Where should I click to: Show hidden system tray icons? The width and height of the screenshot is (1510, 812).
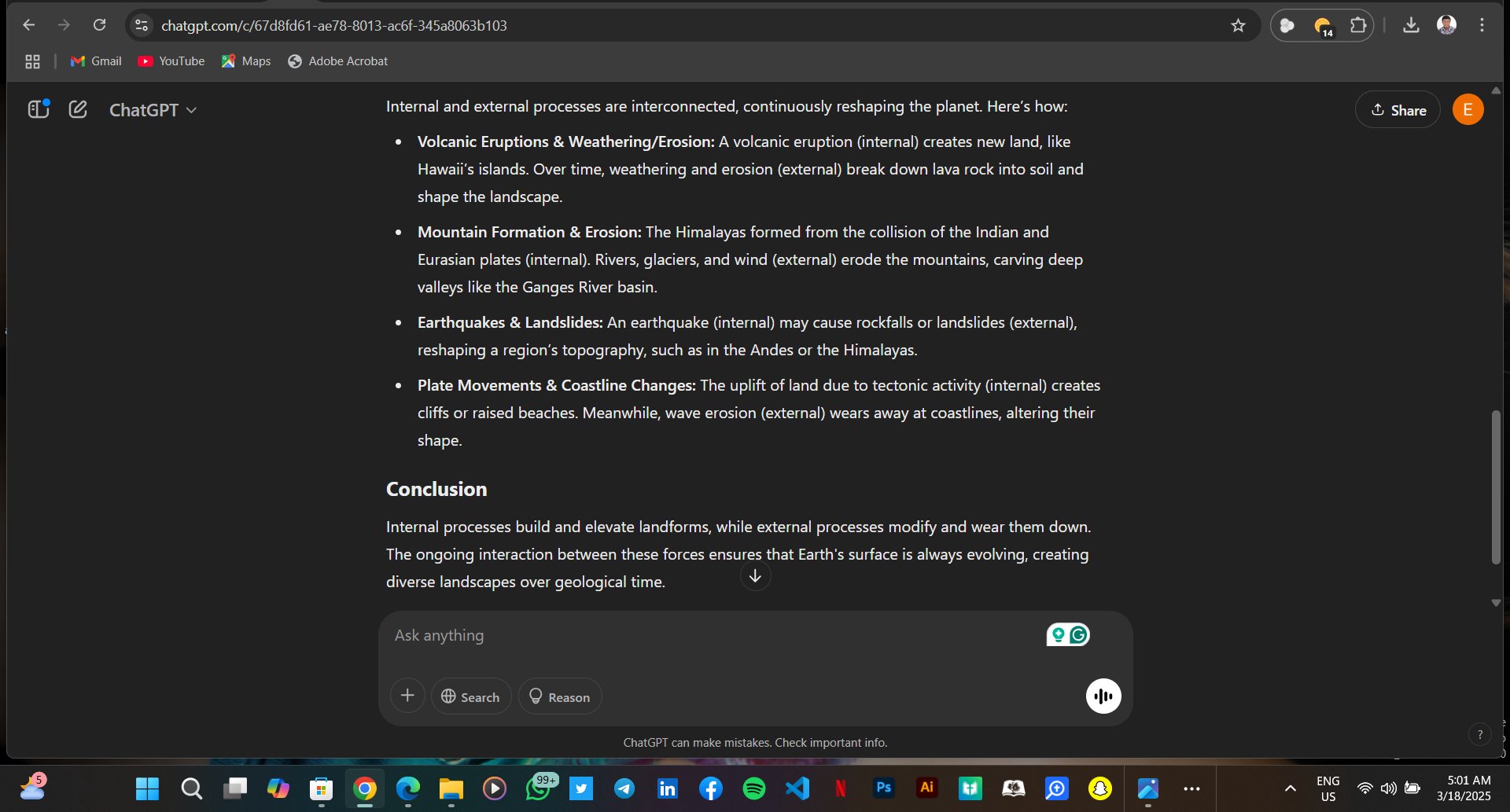pyautogui.click(x=1290, y=788)
